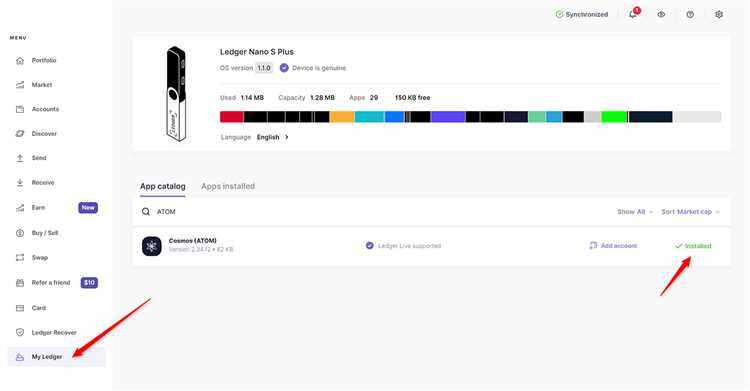Screen dimensions: 750x391
Task: Click the Accounts wallet icon
Action: click(x=20, y=109)
